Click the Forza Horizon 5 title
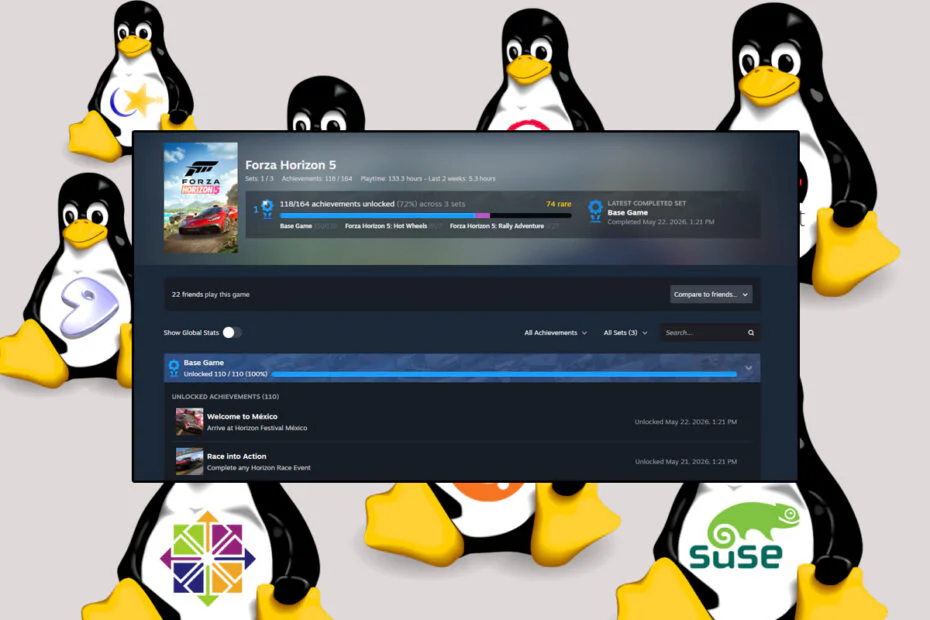The width and height of the screenshot is (930, 620). coord(291,165)
